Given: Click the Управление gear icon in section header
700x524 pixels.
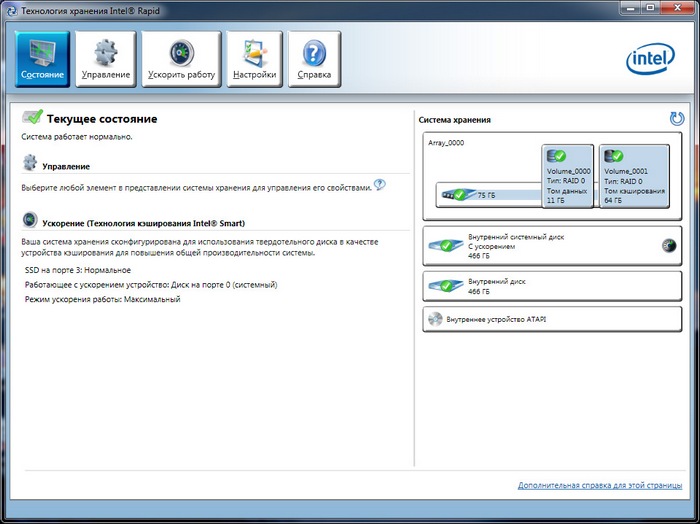Looking at the screenshot, I should [30, 162].
